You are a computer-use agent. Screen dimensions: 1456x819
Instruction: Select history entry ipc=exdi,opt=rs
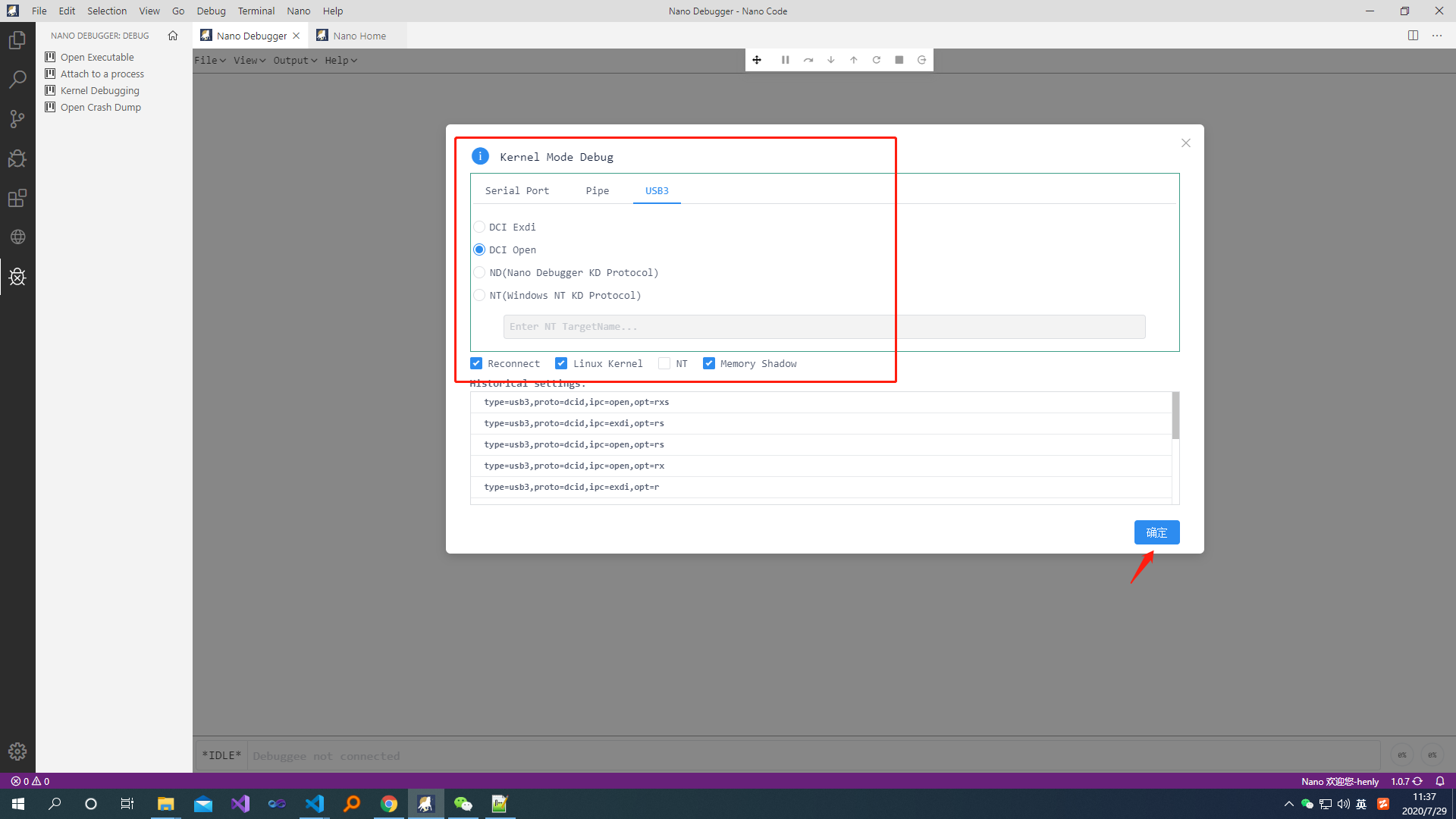pyautogui.click(x=821, y=423)
